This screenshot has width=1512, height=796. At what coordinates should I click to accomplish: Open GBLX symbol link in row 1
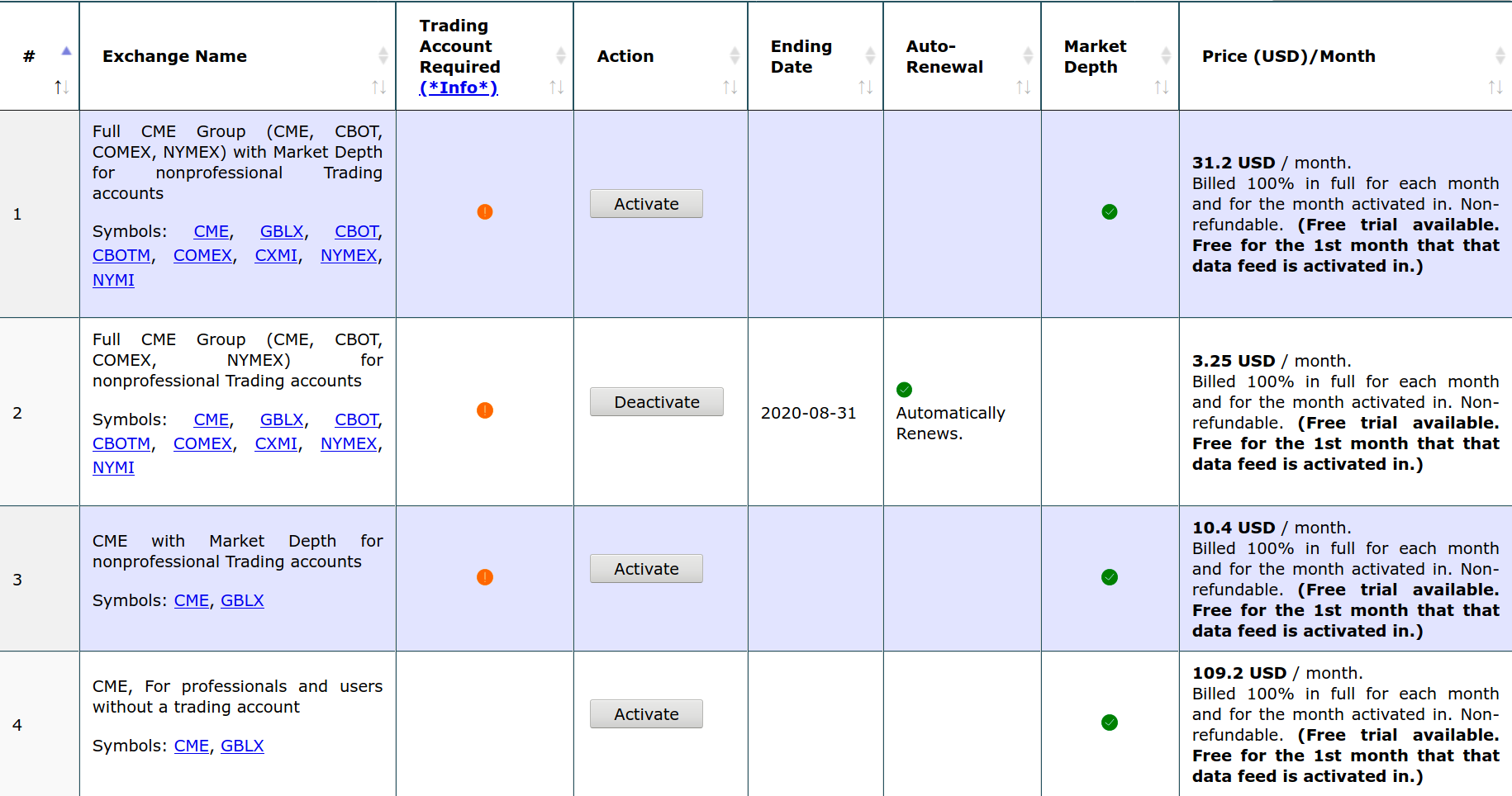click(x=282, y=232)
